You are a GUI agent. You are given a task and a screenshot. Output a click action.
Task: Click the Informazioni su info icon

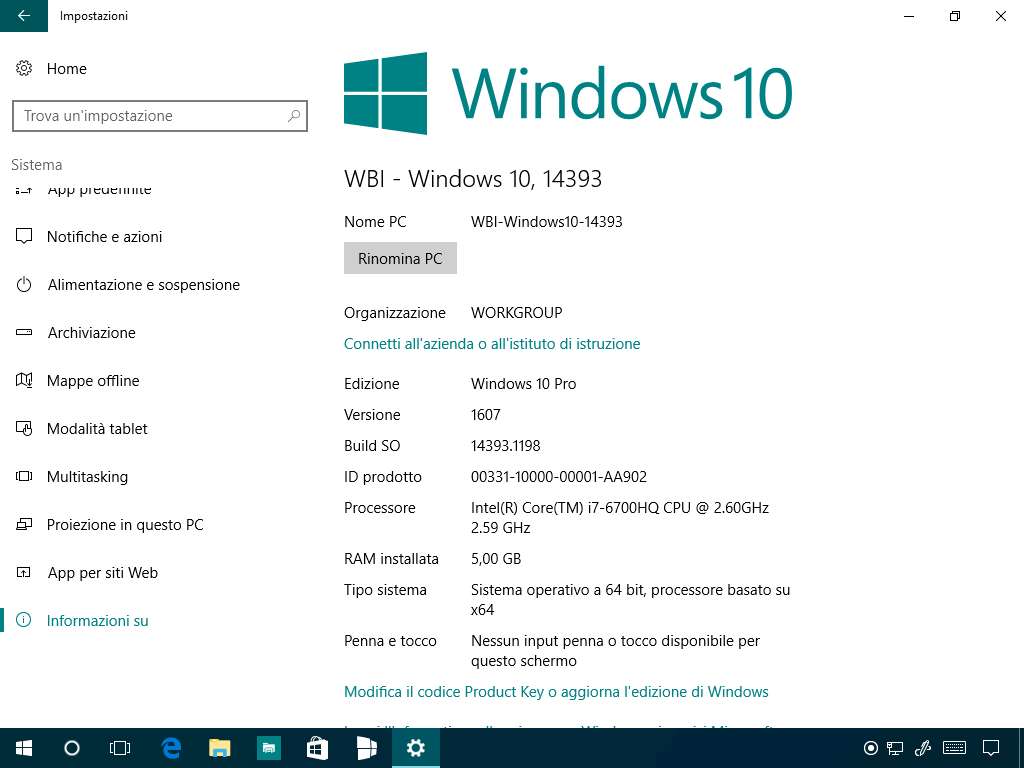point(24,620)
